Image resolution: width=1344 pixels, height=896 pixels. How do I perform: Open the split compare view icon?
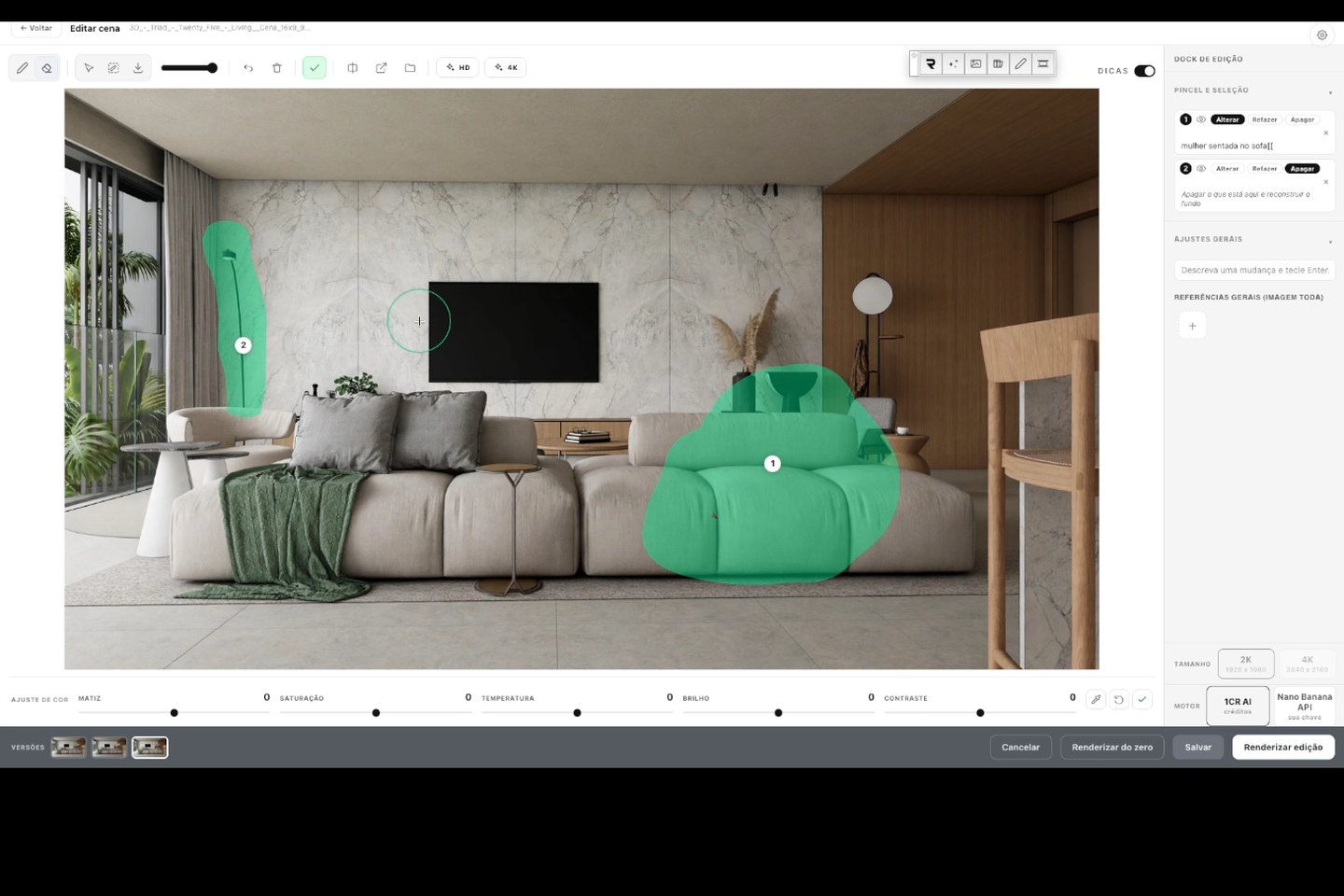353,68
